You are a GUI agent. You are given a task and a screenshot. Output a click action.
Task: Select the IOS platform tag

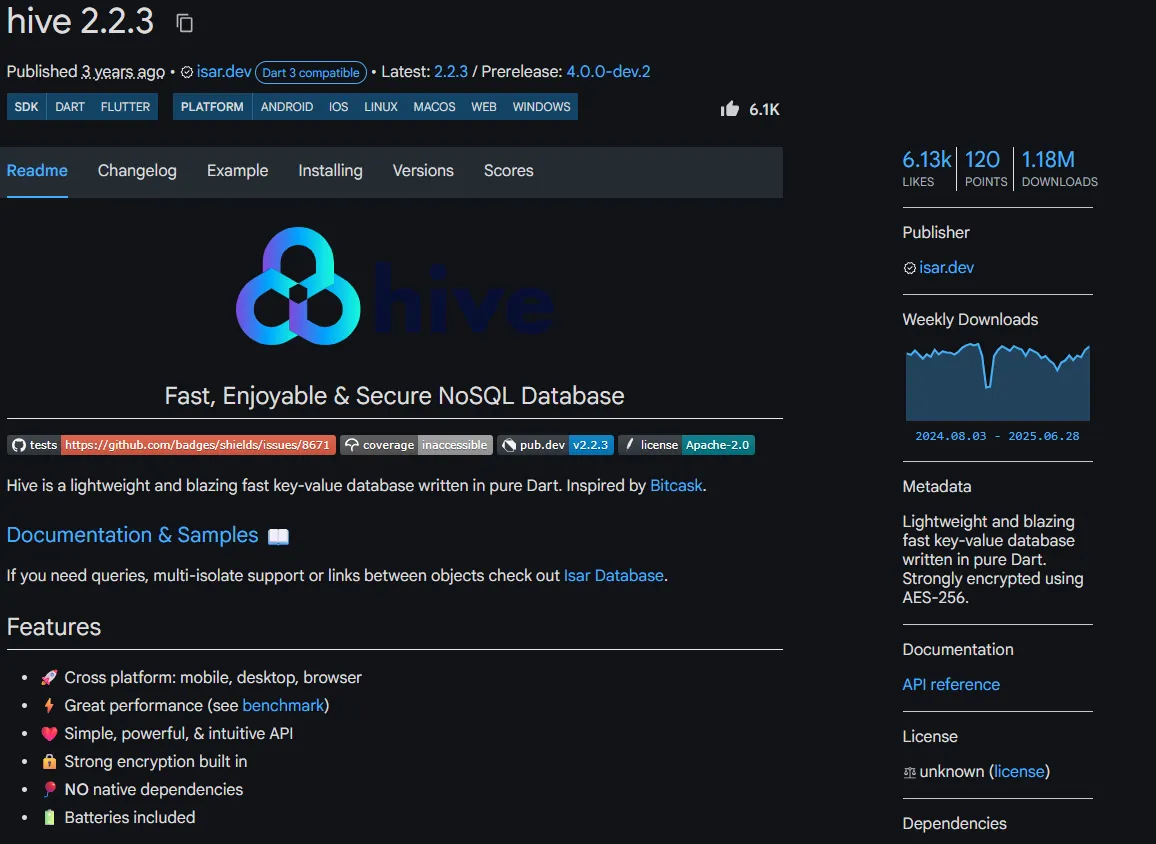[338, 107]
